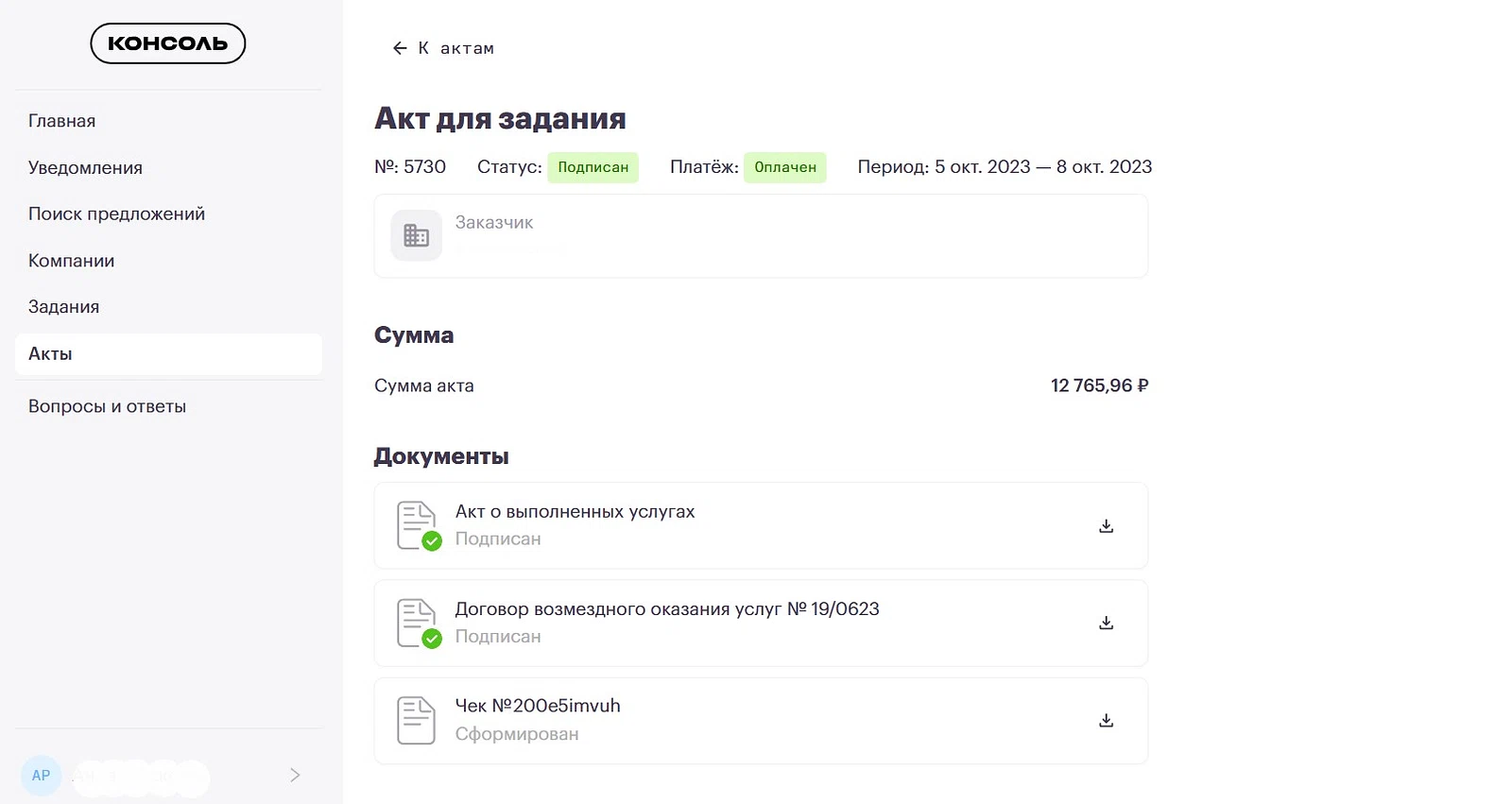Image resolution: width=1512 pixels, height=804 pixels.
Task: Click the Чек №200e5imvuh document icon
Action: tap(416, 721)
